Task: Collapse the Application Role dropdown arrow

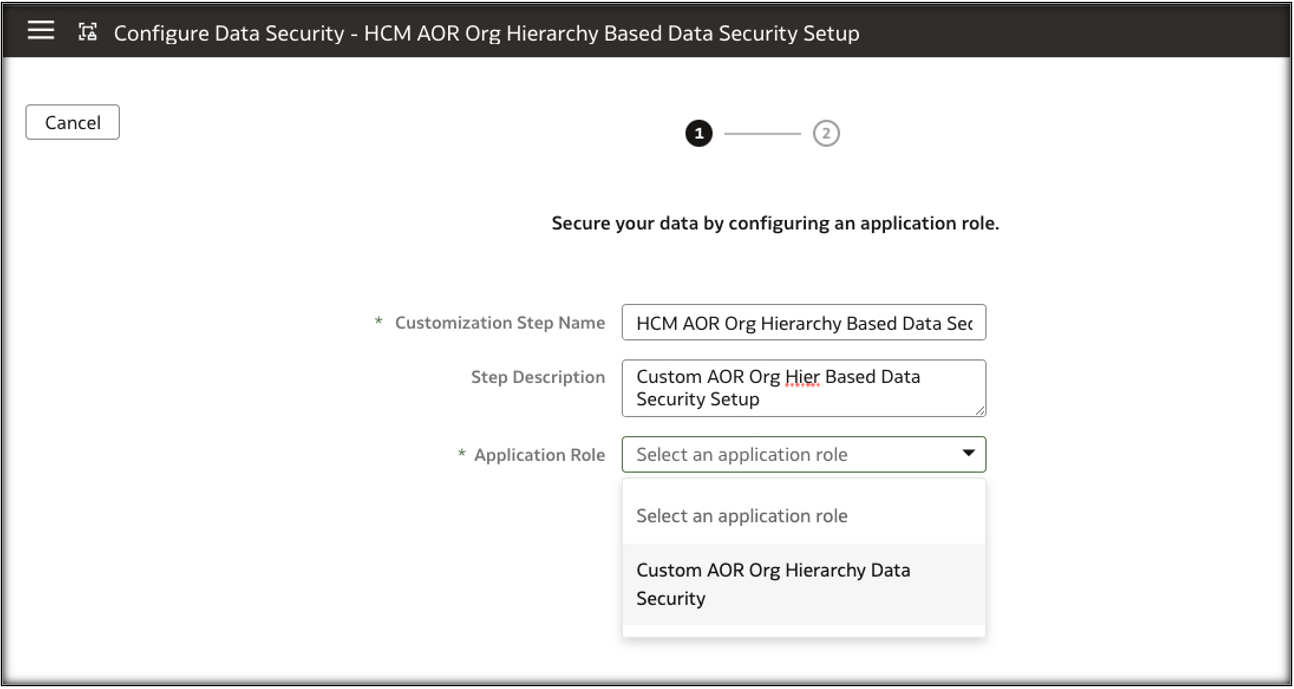Action: click(968, 454)
